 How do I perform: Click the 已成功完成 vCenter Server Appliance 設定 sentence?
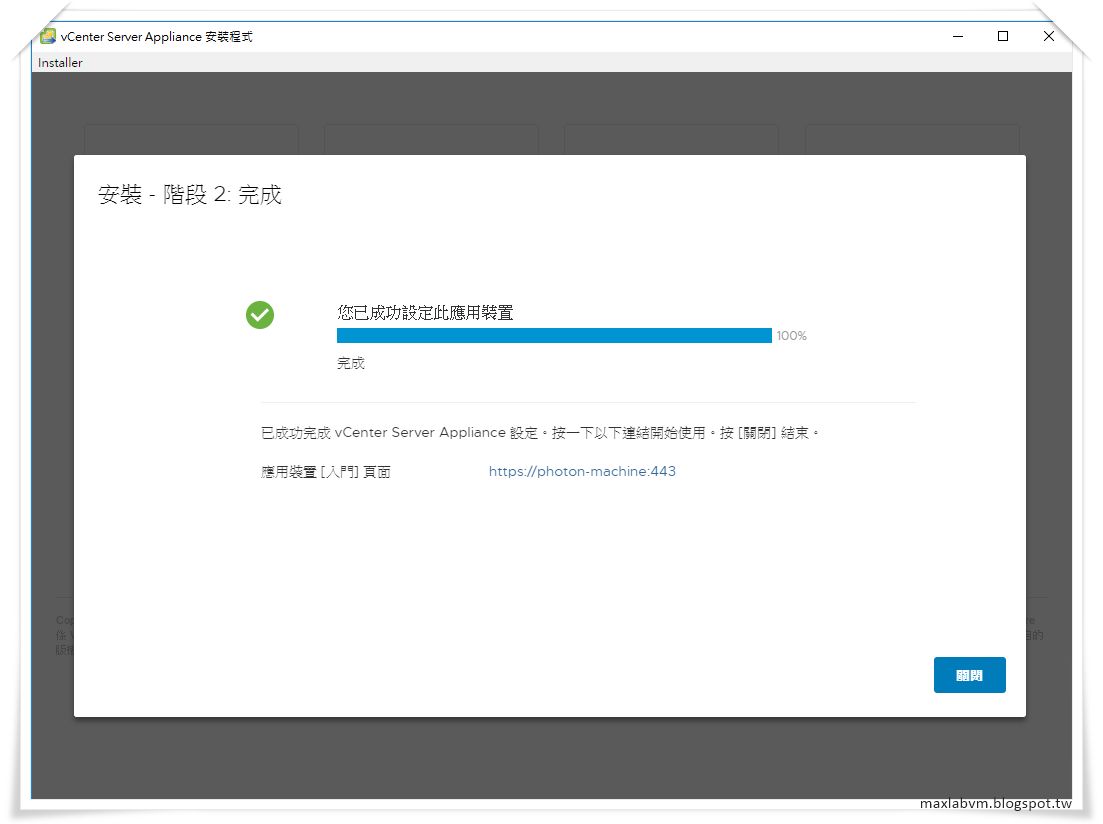point(540,433)
